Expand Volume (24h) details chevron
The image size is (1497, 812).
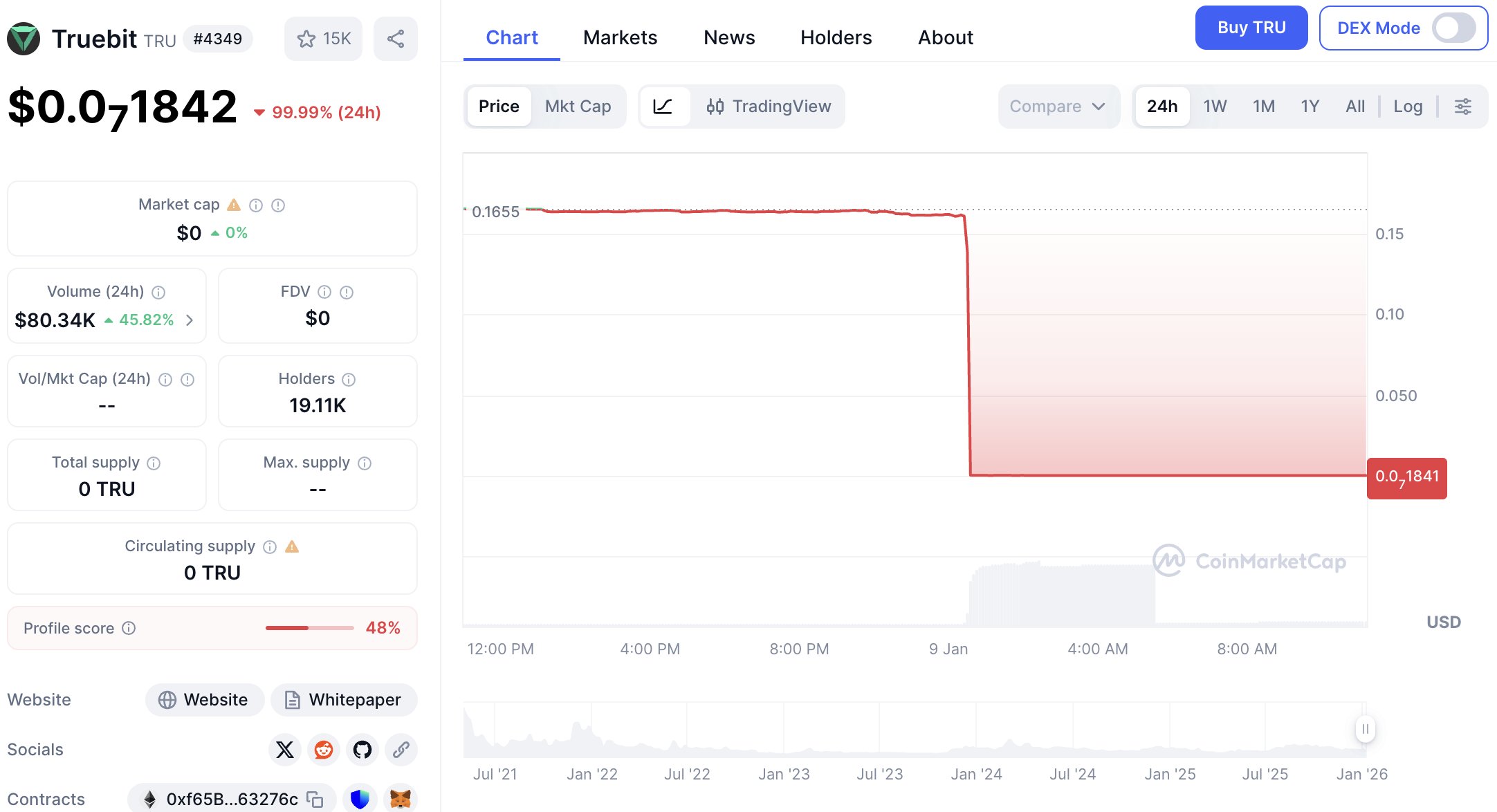click(190, 320)
